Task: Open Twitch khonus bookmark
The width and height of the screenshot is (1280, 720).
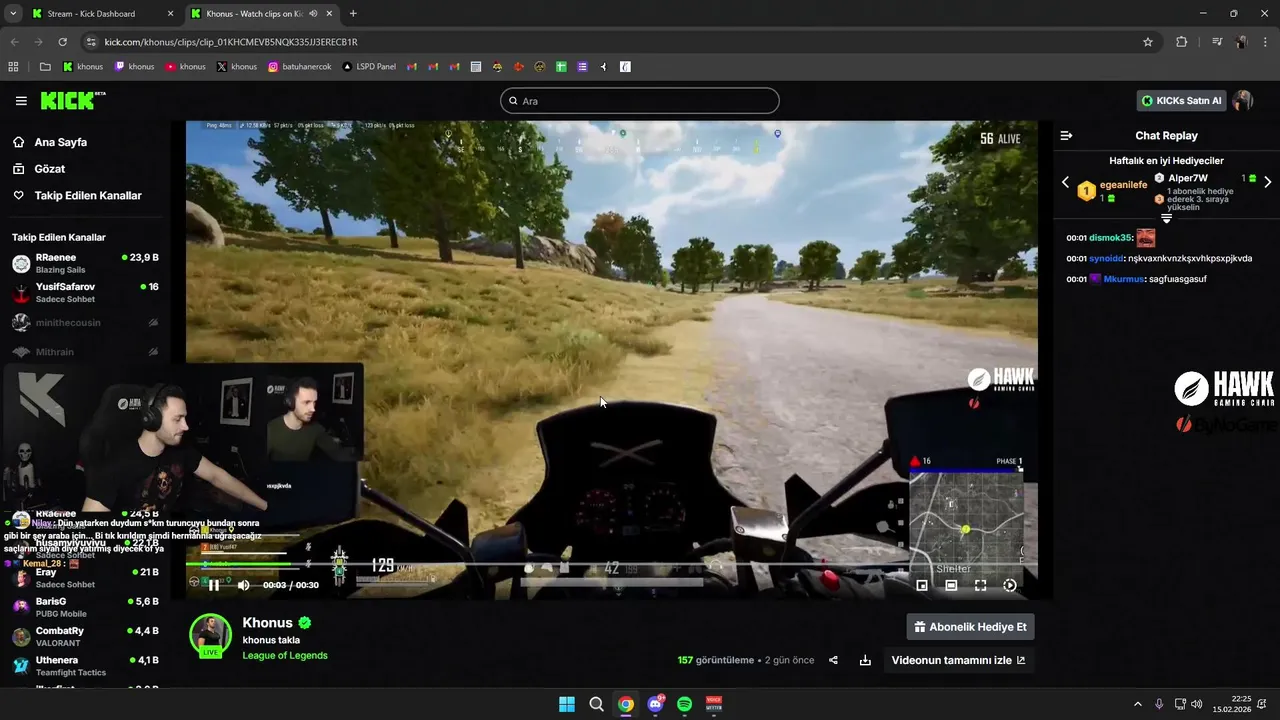Action: [x=134, y=67]
